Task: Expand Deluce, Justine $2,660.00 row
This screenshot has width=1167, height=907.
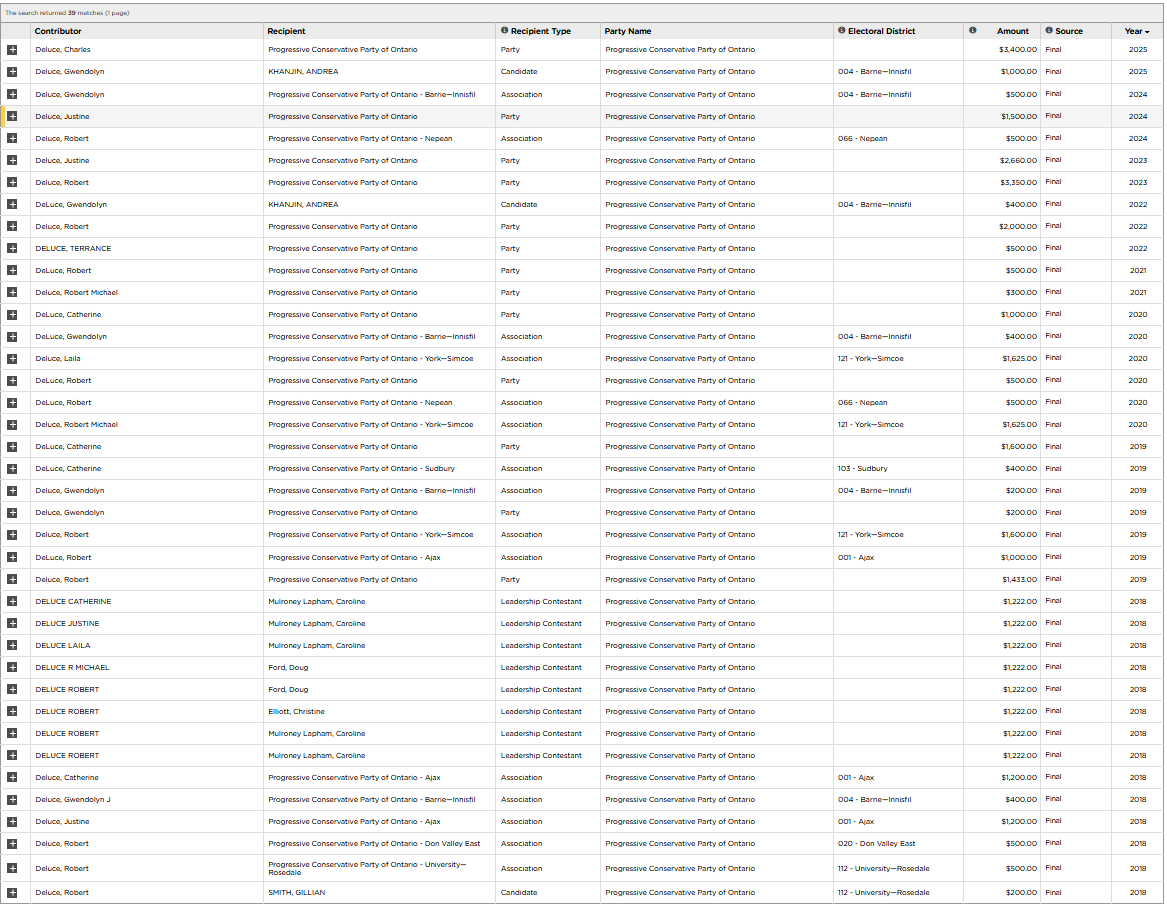Action: [x=12, y=160]
